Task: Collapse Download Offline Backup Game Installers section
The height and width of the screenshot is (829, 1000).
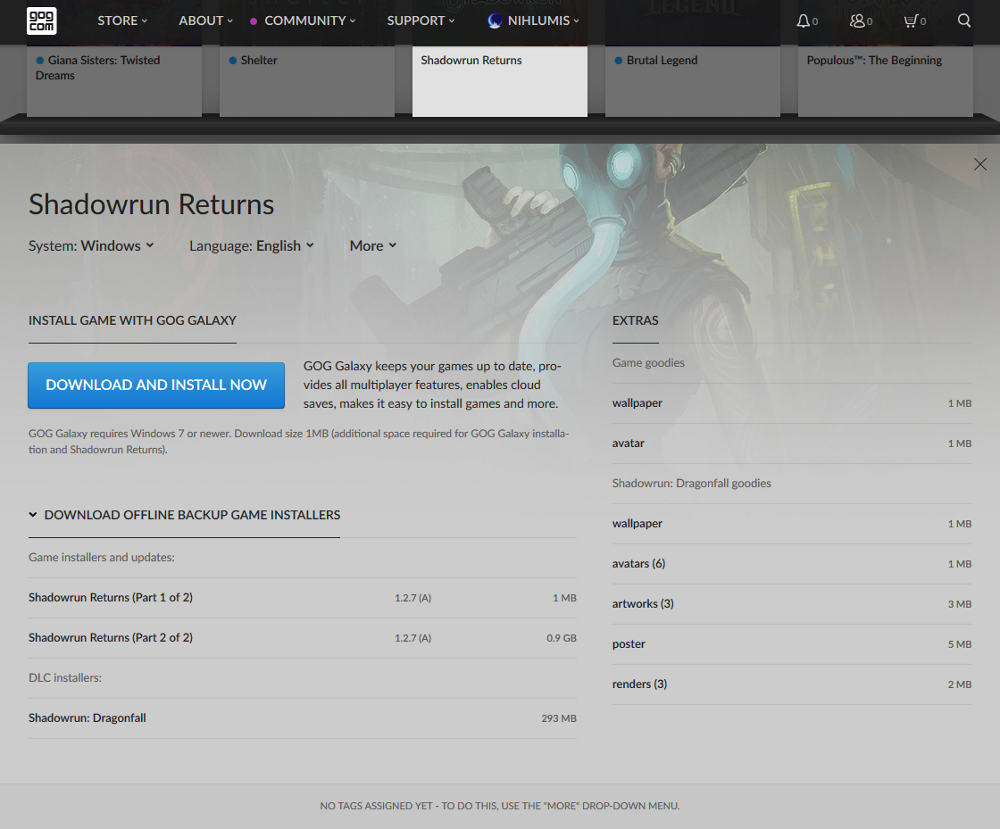Action: click(184, 515)
